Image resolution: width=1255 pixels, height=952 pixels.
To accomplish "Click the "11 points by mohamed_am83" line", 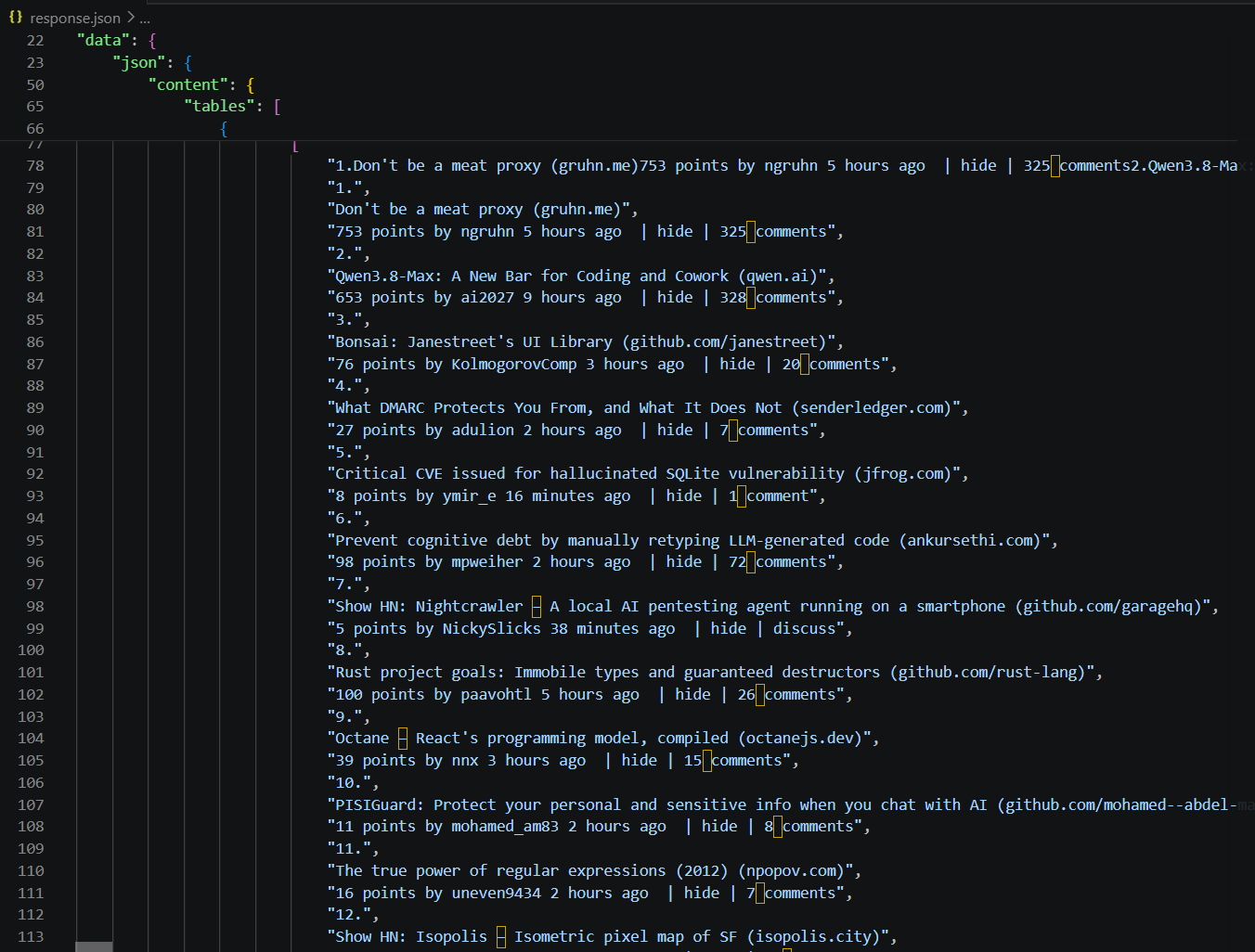I will 599,827.
